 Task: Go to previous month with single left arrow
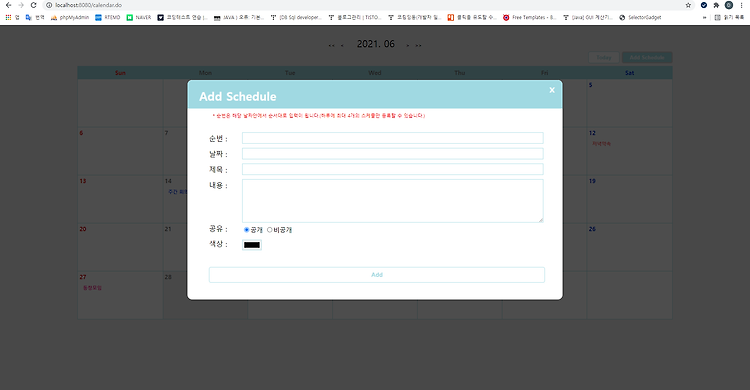[342, 45]
